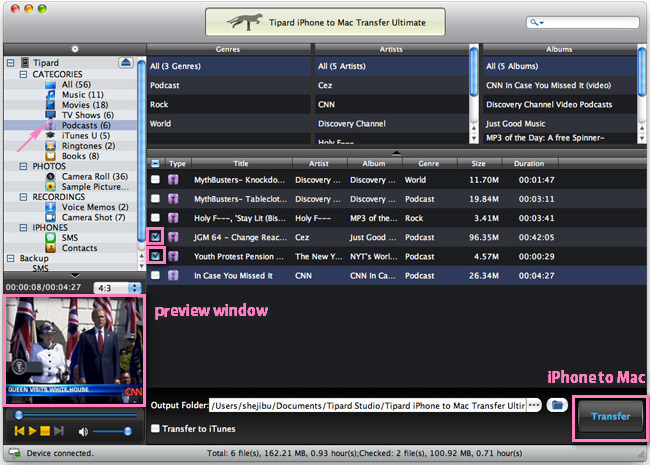This screenshot has width=650, height=465.
Task: Select the Books (8) icon
Action: click(x=50, y=156)
